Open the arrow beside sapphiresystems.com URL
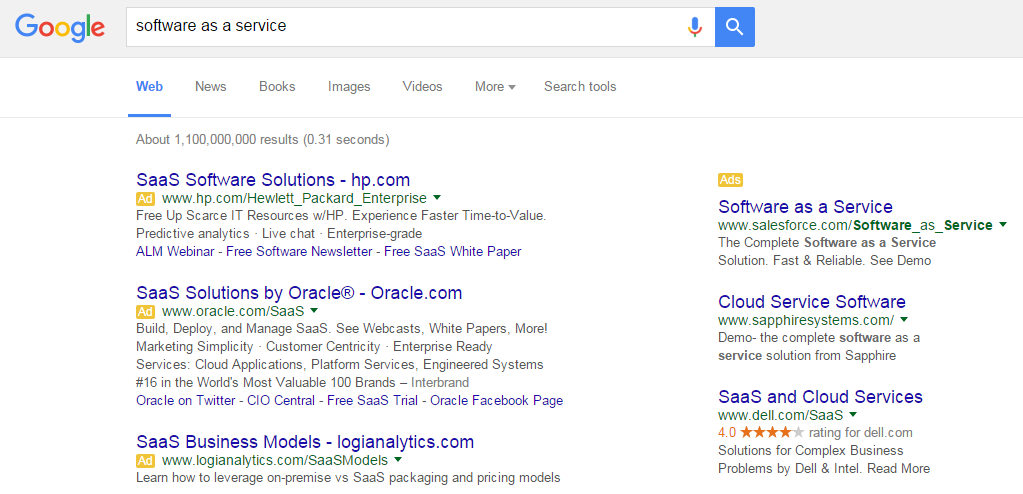 (x=904, y=319)
